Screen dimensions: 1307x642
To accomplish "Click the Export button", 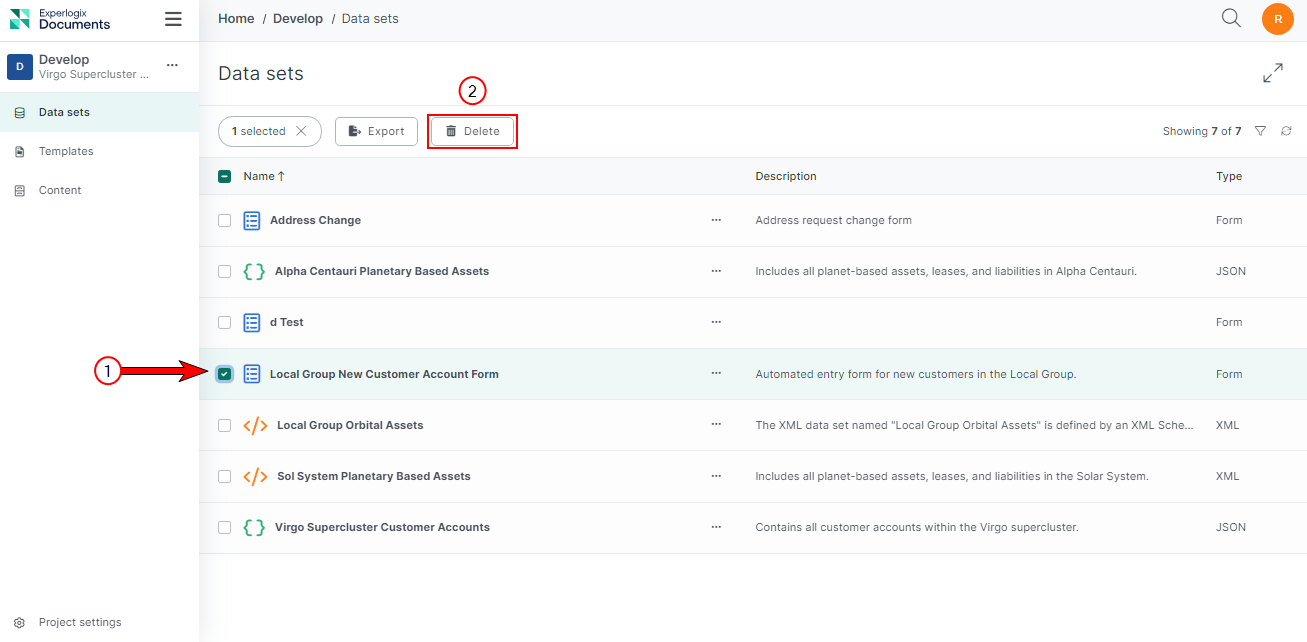I will (x=376, y=131).
